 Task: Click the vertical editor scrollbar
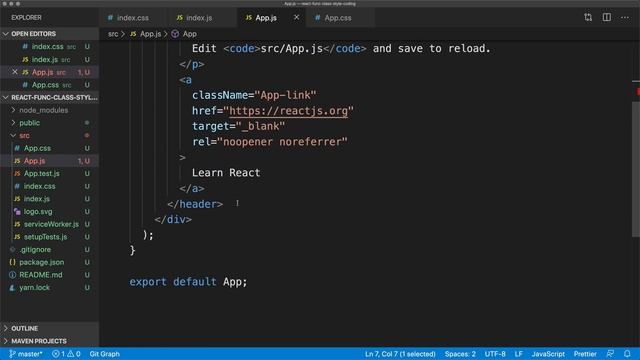pos(636,168)
